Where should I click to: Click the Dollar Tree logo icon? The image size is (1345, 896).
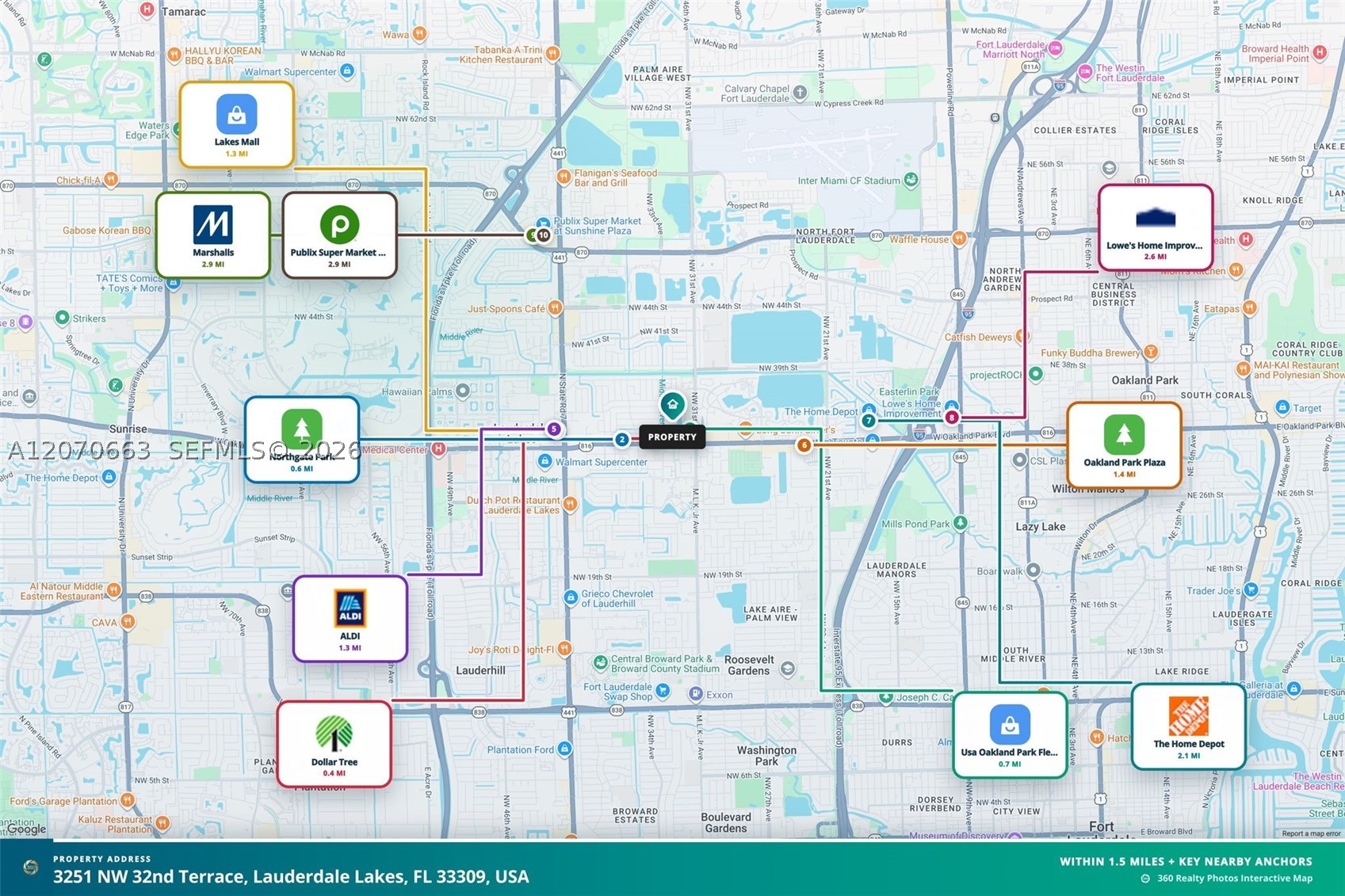coord(334,734)
